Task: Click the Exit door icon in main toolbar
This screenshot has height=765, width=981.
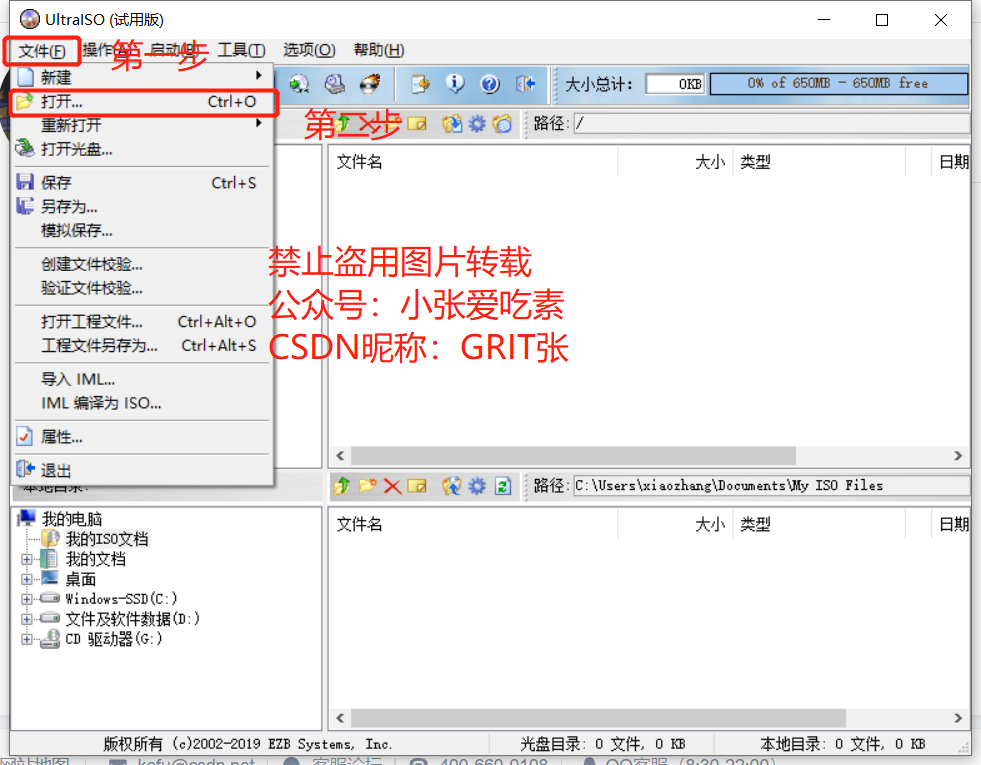Action: (x=525, y=84)
